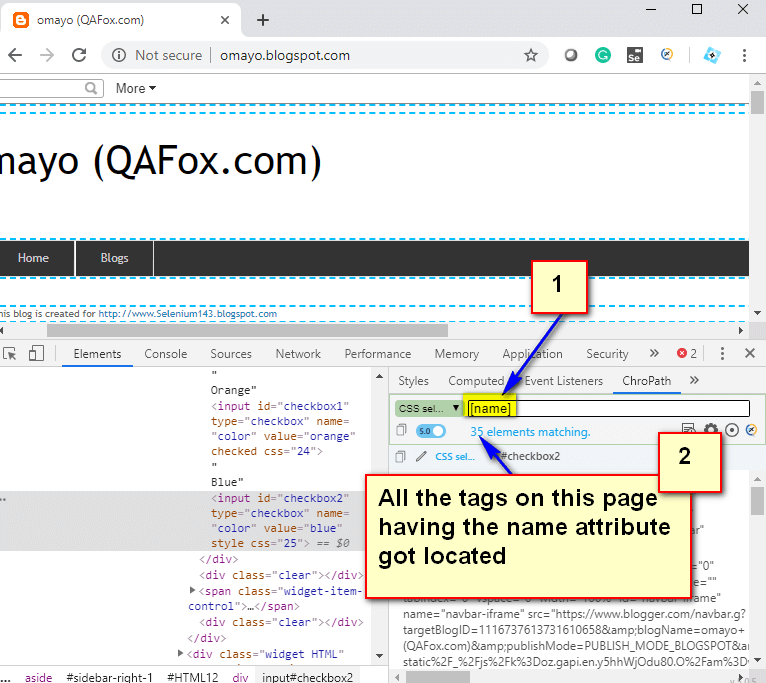Image resolution: width=766 pixels, height=683 pixels.
Task: Expand the span widget-item-control node
Action: pos(192,591)
